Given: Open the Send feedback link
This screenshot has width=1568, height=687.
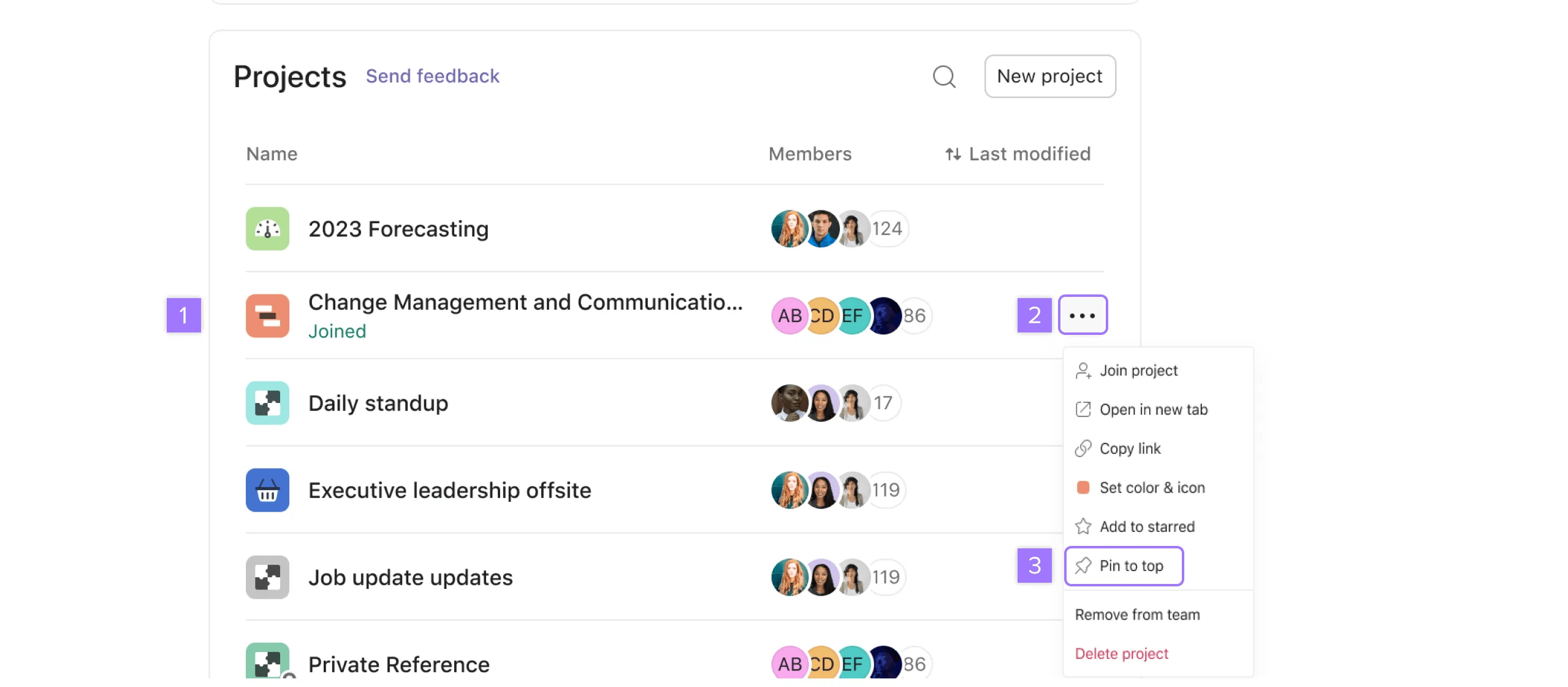Looking at the screenshot, I should 432,76.
